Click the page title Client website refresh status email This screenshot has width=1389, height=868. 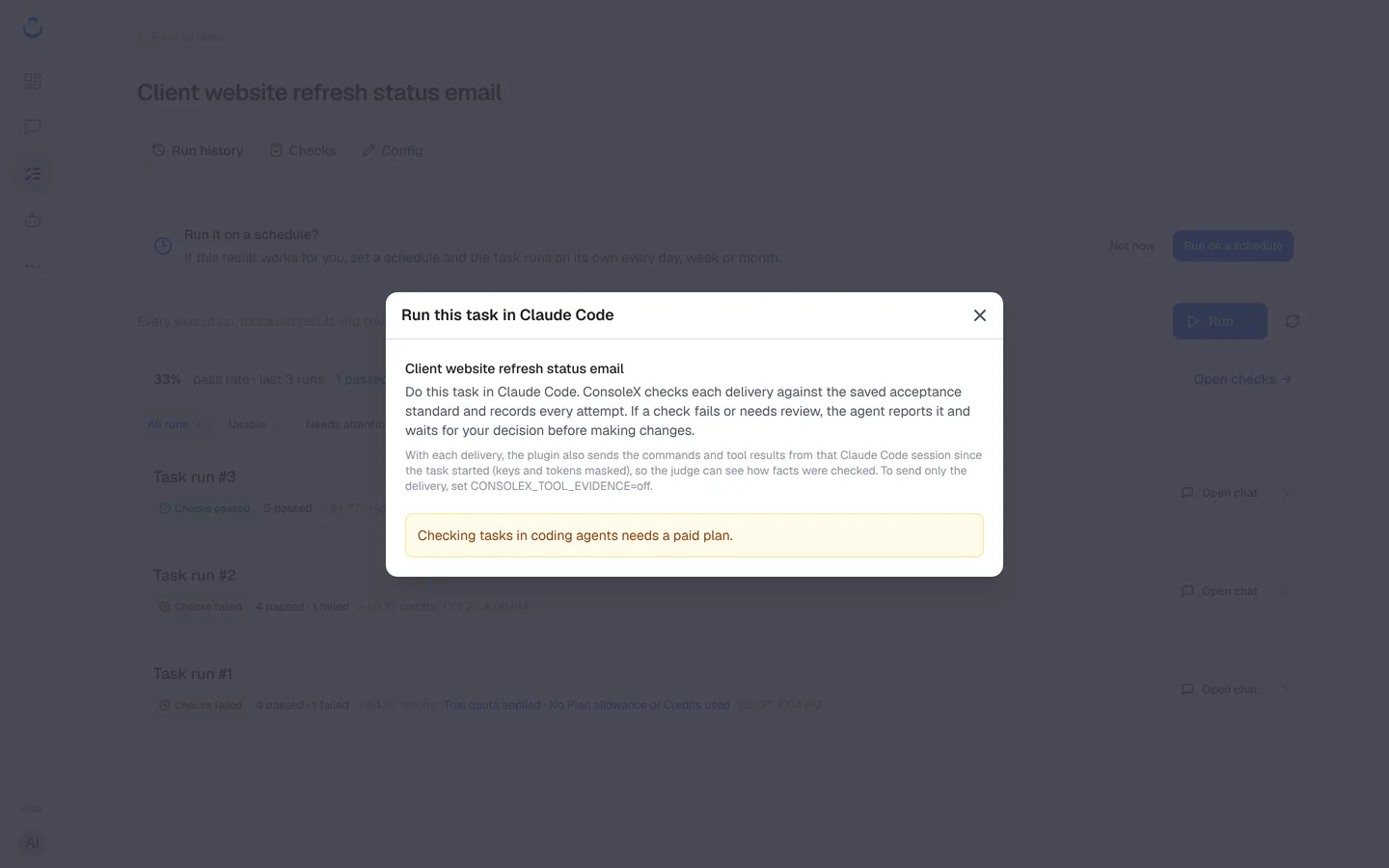click(x=319, y=93)
